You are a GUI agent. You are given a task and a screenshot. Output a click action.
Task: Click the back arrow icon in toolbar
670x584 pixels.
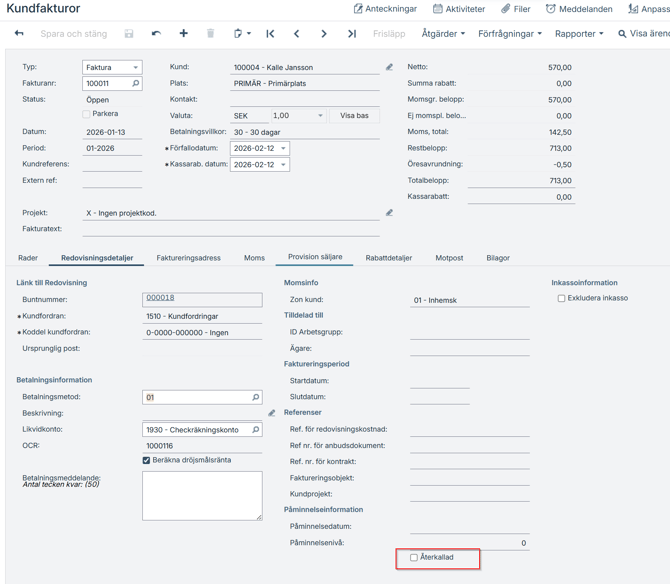point(19,33)
